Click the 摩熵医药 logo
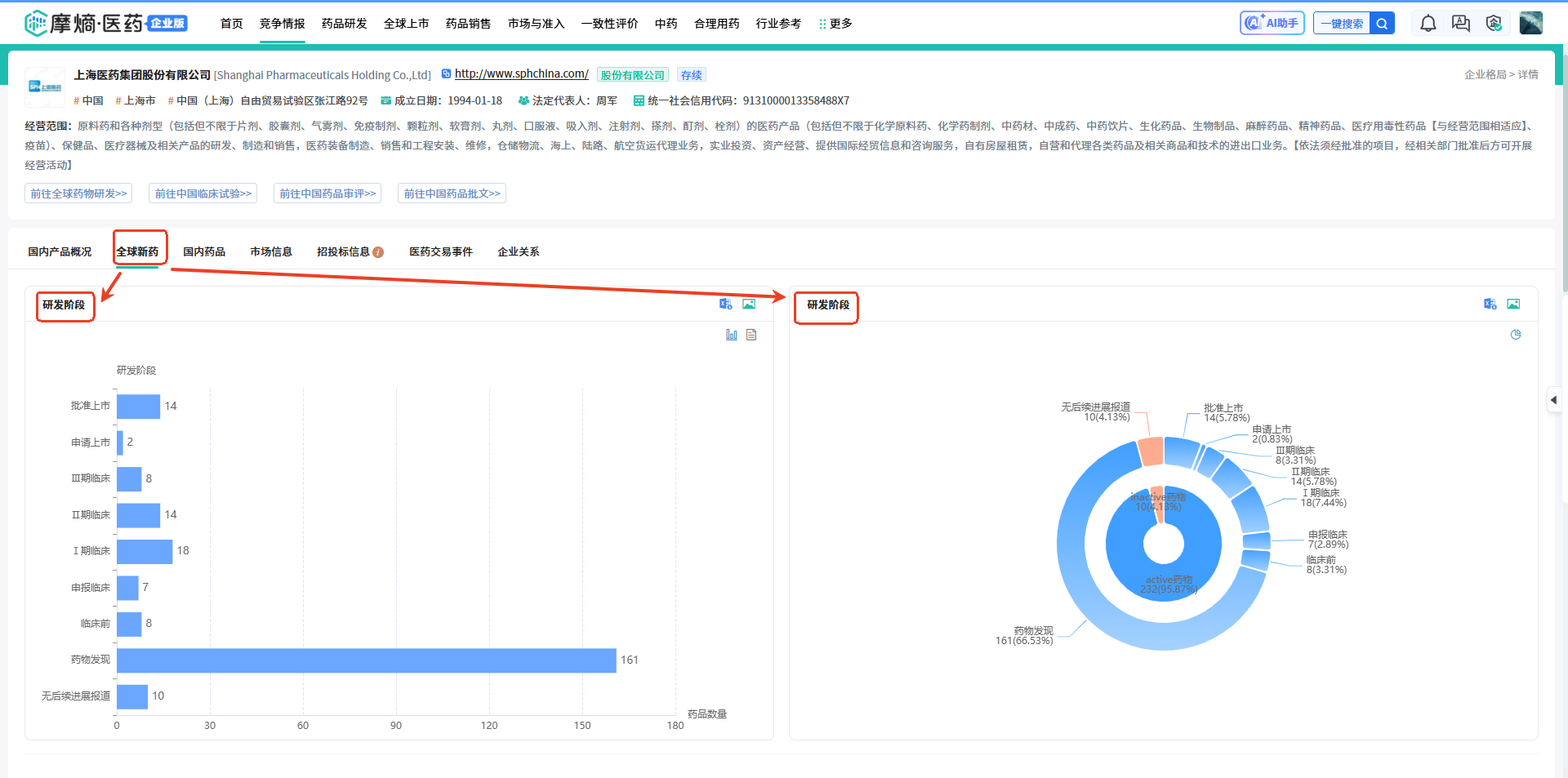 click(x=106, y=23)
